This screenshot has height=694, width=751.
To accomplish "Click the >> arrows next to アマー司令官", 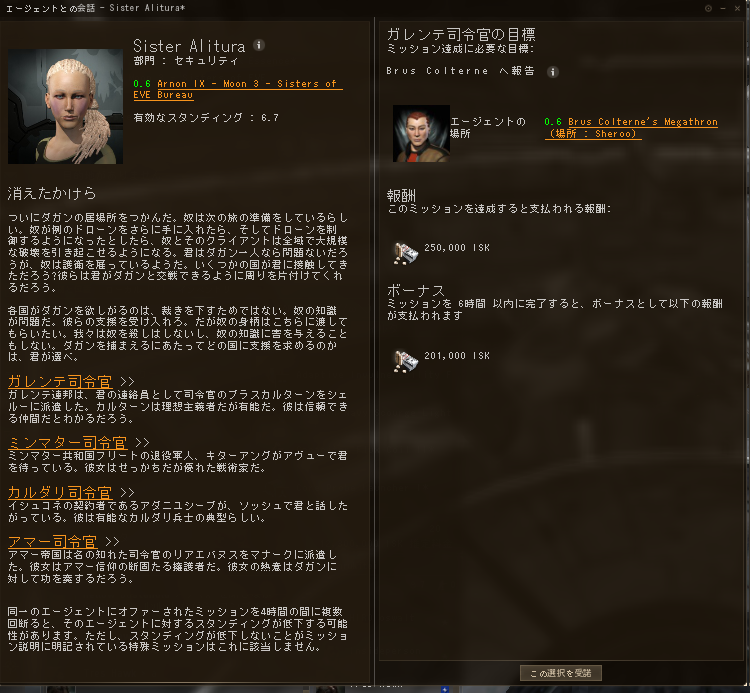I will coord(112,542).
